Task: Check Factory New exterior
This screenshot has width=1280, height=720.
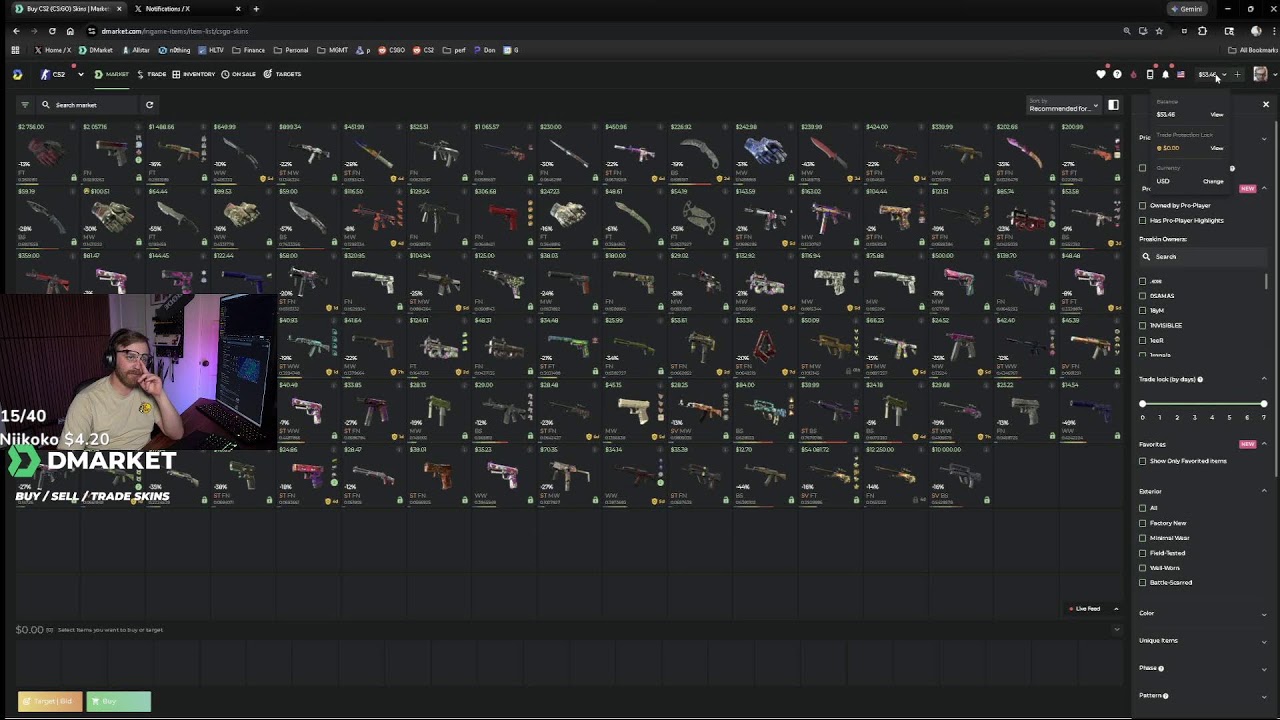Action: tap(1143, 523)
